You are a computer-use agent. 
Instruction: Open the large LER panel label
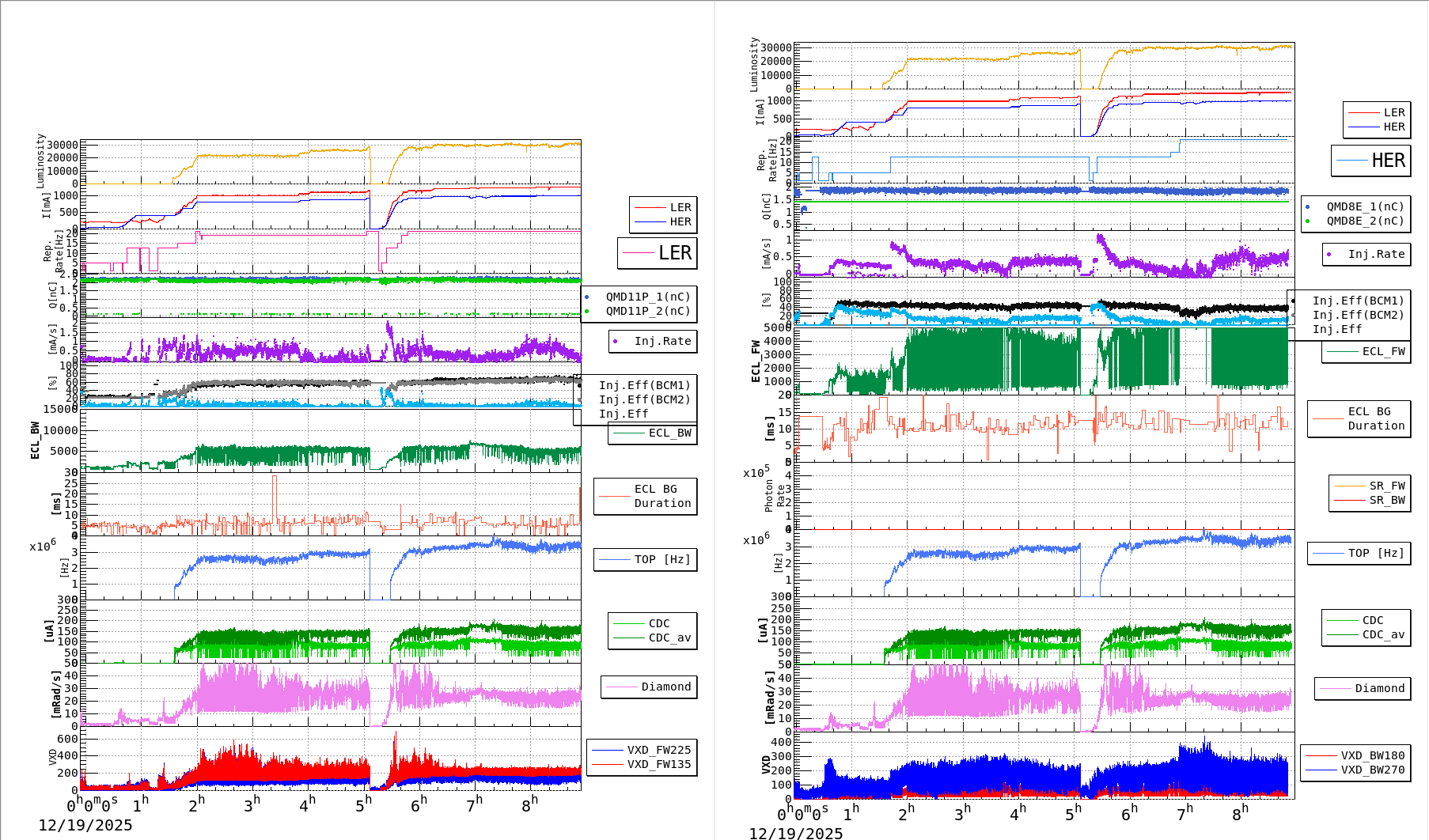657,252
